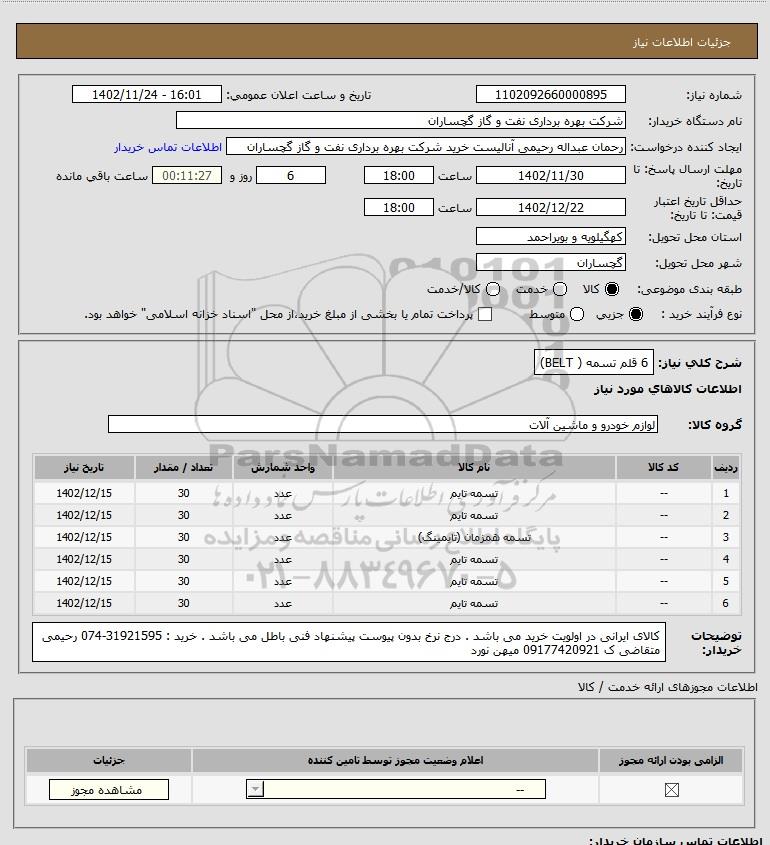Viewport: 770px width, 845px height.
Task: Open the اعلام وضعیت مجوز dropdown
Action: [x=396, y=789]
